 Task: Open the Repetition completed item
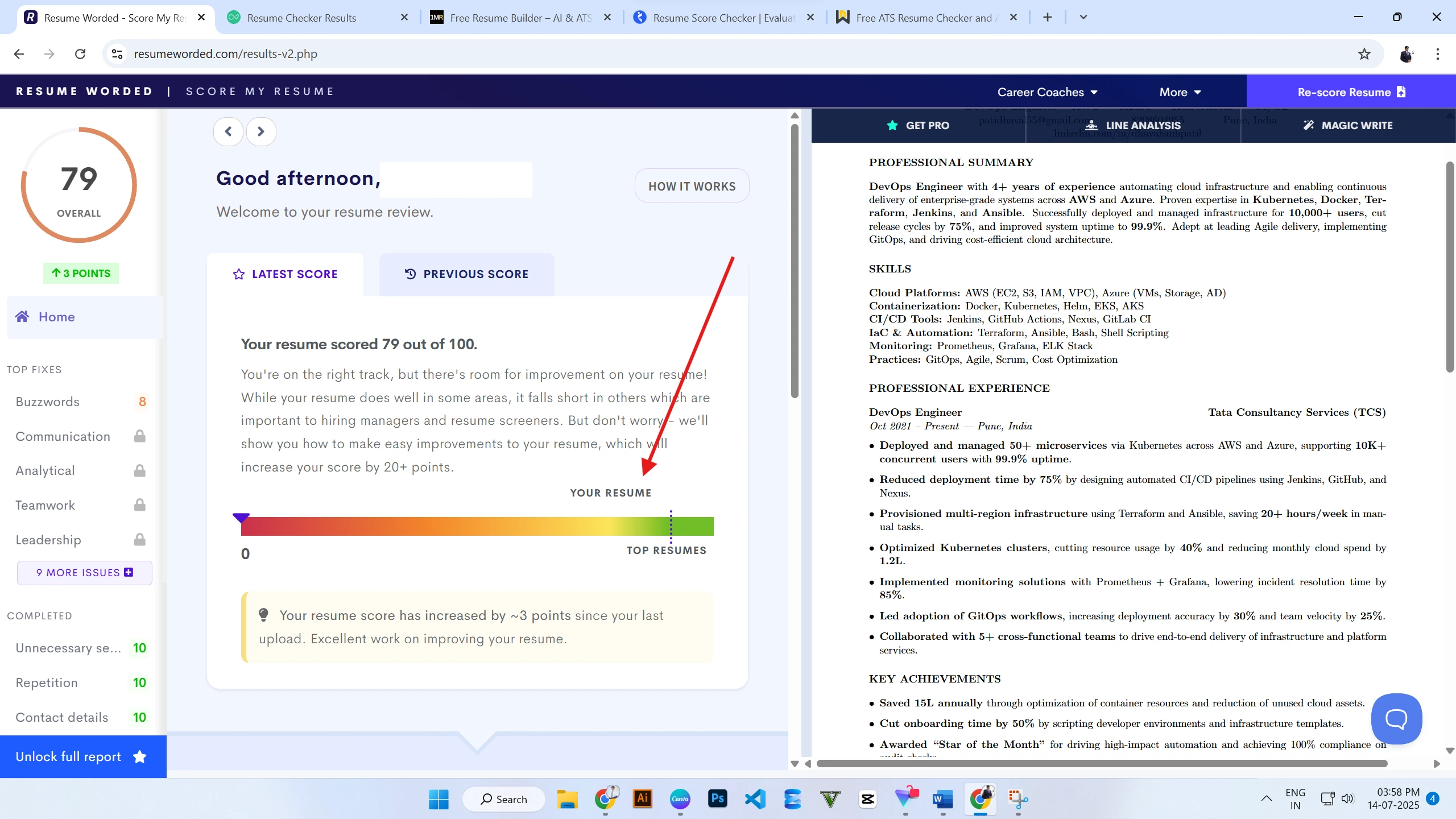(81, 682)
